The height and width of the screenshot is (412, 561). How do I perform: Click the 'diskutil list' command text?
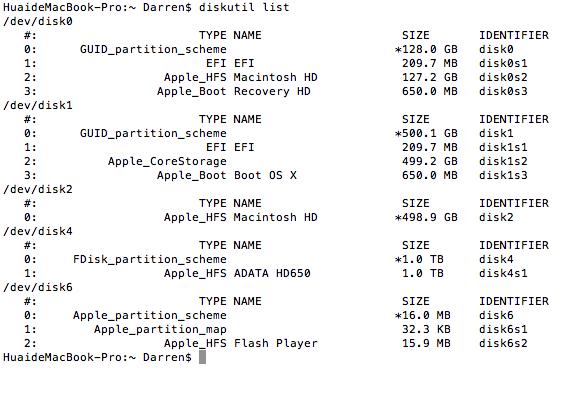[244, 7]
